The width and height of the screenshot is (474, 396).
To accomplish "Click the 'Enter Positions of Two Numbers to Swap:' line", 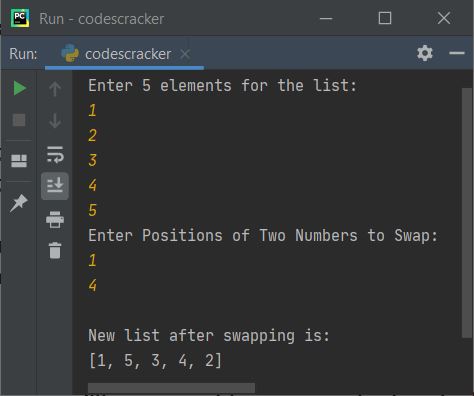I will coord(263,236).
